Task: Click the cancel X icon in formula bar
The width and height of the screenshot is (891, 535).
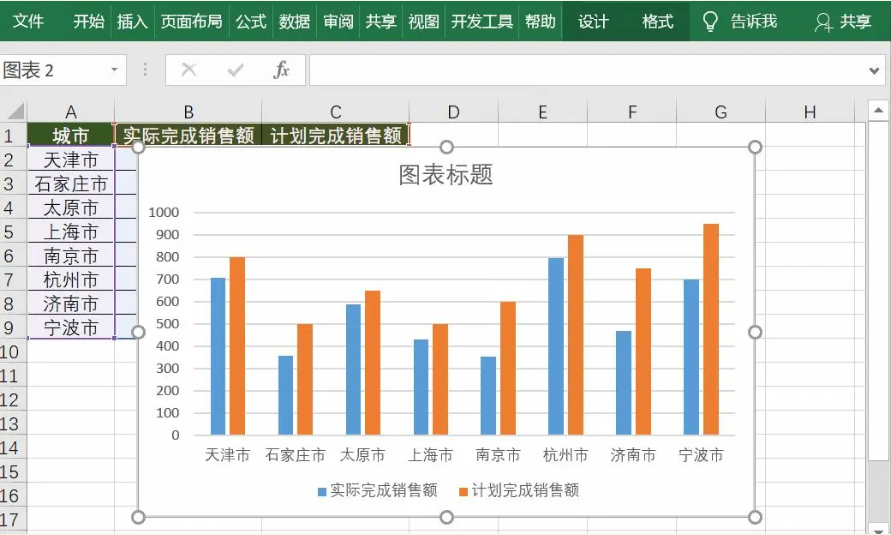Action: [188, 70]
